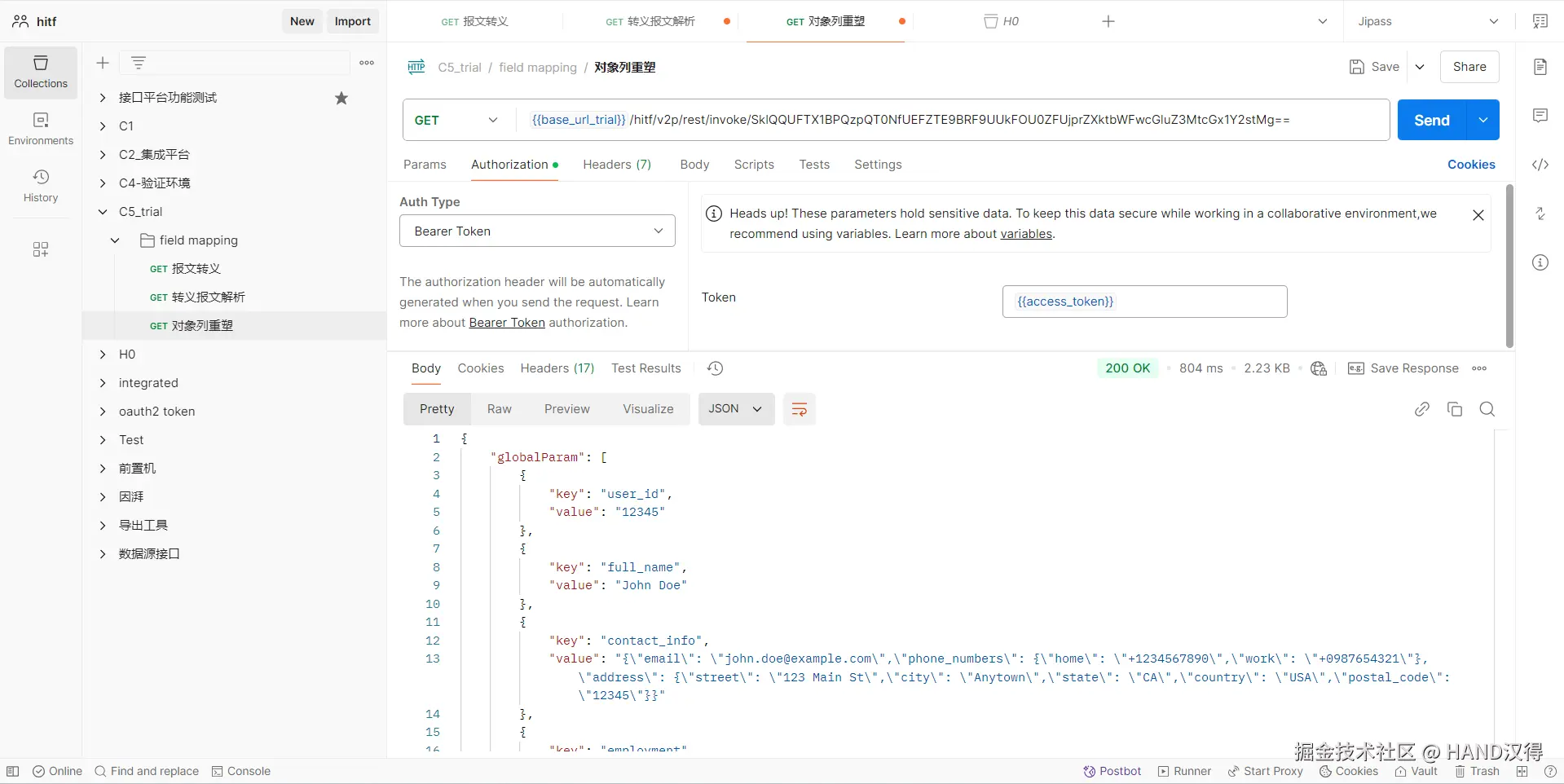
Task: Toggle line wrap in response viewer
Action: [x=799, y=409]
